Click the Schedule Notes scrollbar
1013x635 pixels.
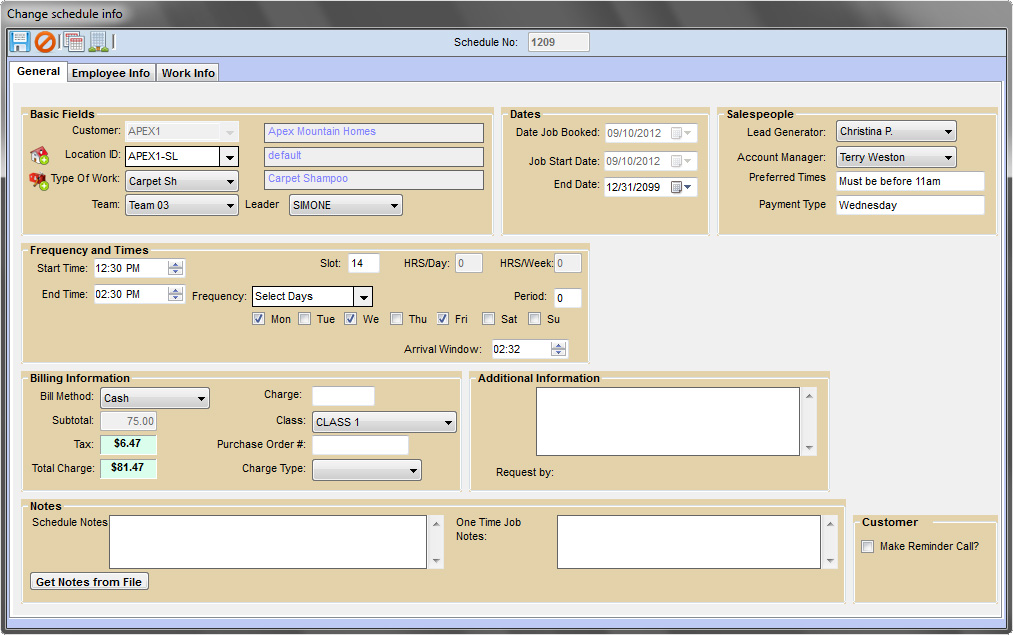[x=436, y=542]
